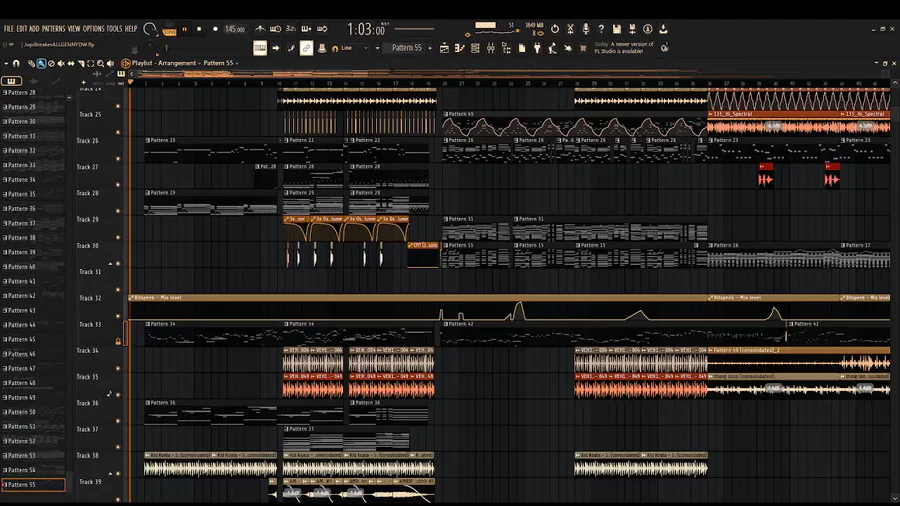Add a new pattern with the plus button
Viewport: 900px width, 506px height.
coord(430,48)
